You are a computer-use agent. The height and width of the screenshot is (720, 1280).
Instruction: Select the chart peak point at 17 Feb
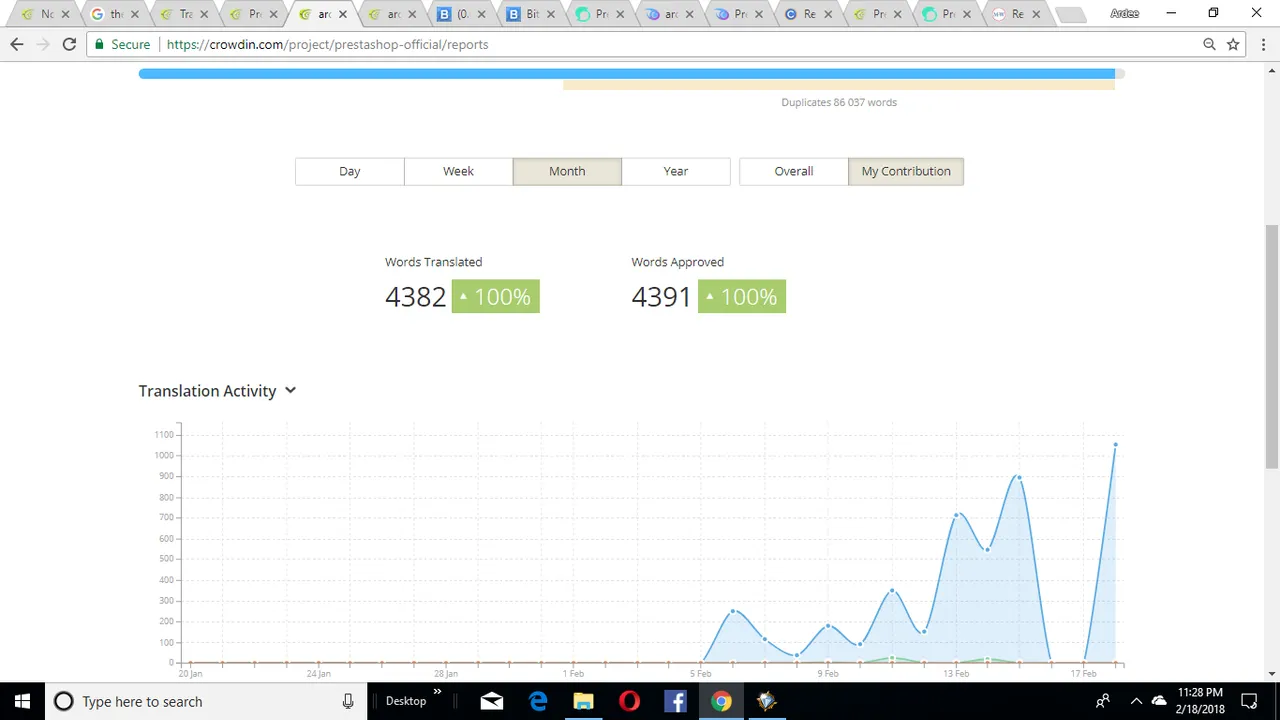[1115, 445]
